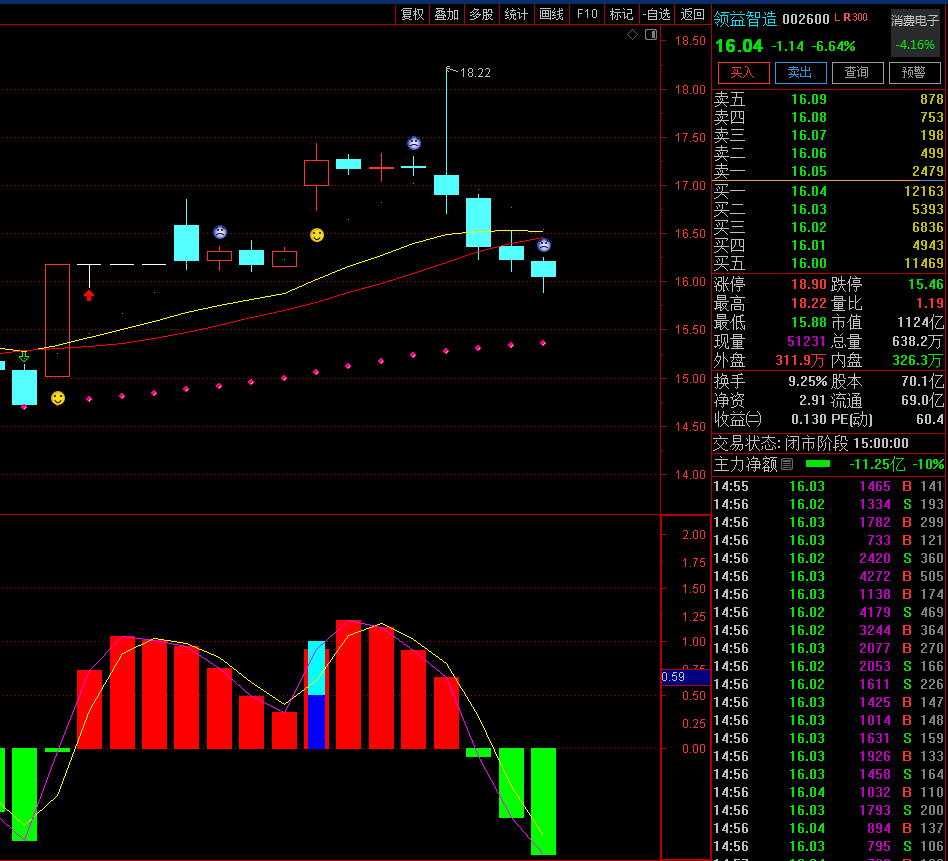Open the 消费电子 sector box
The image size is (948, 861).
pos(915,33)
